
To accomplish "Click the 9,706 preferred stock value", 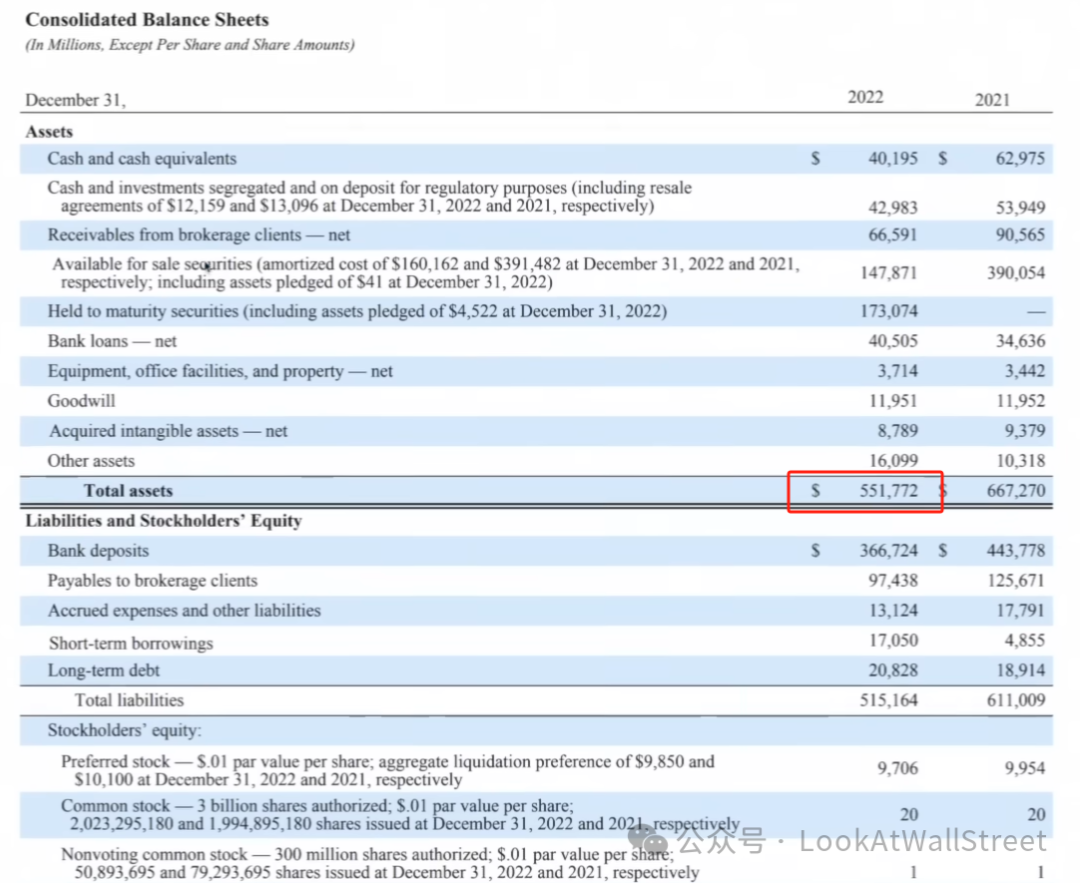I will [897, 769].
